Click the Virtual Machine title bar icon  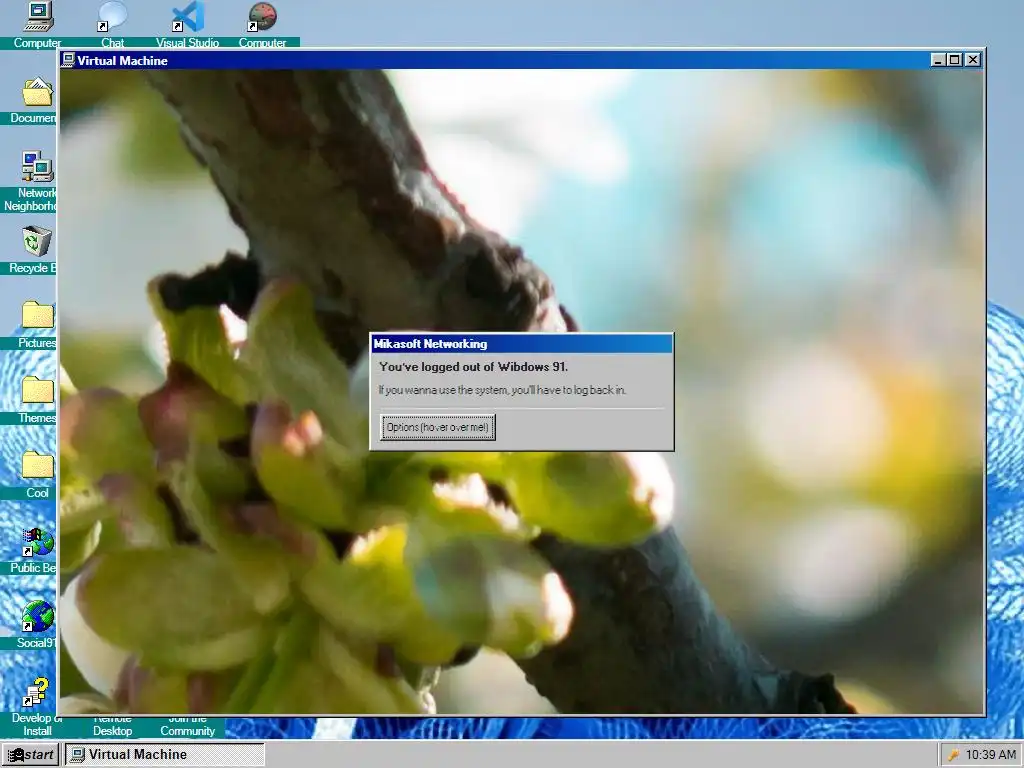[x=68, y=60]
